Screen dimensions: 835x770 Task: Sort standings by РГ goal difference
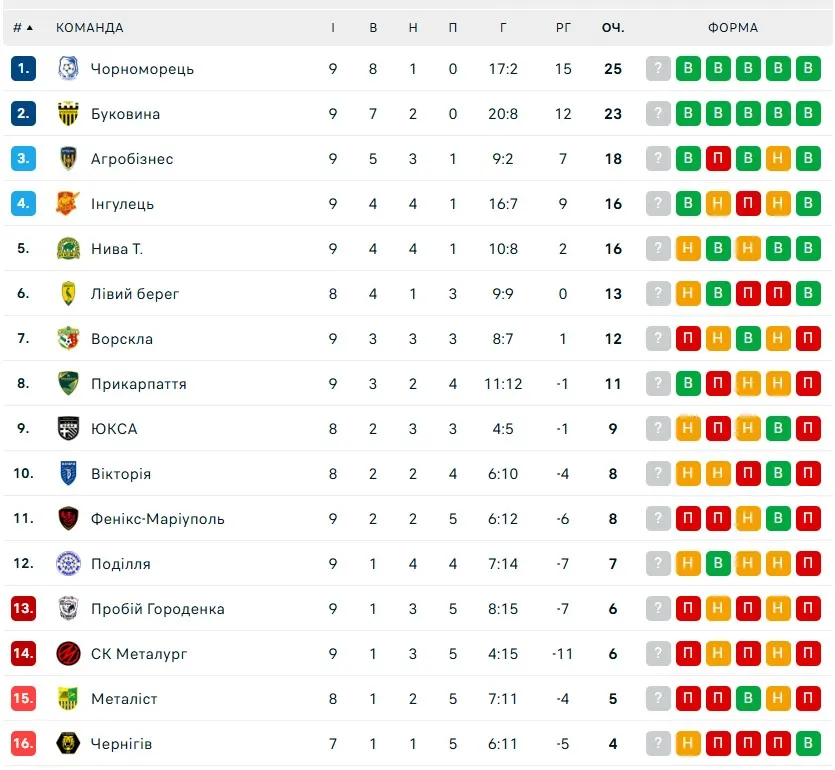tap(564, 28)
